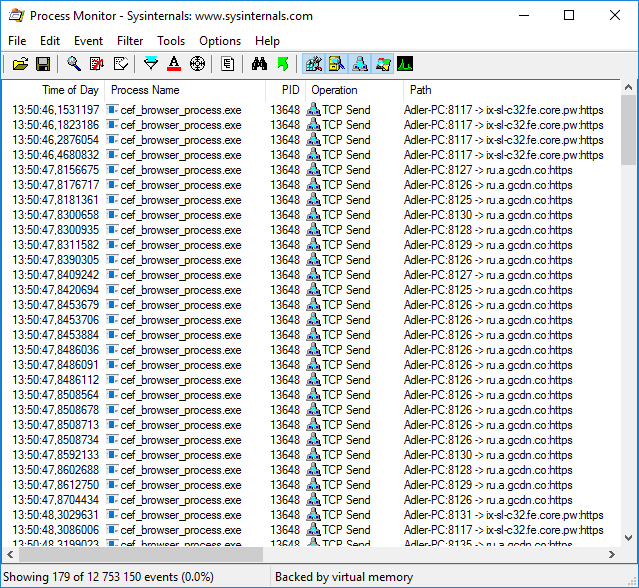Click TCP Send operation in 13:50:48,3086006 row
Viewport: 639px width, 588px height.
coord(346,530)
